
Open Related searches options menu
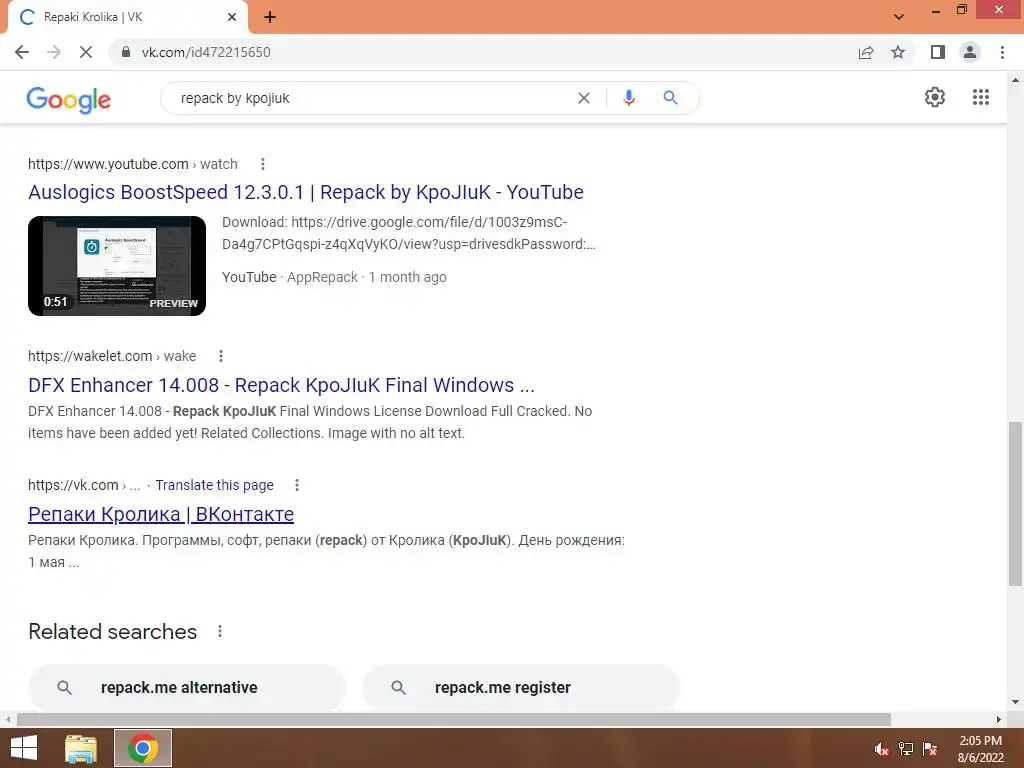click(x=220, y=632)
